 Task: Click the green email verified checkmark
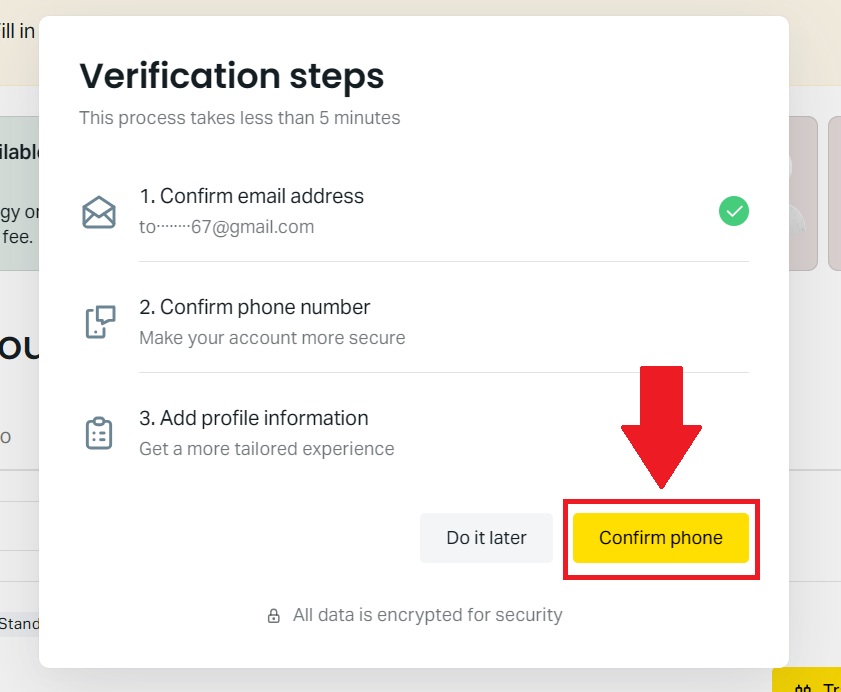point(734,211)
